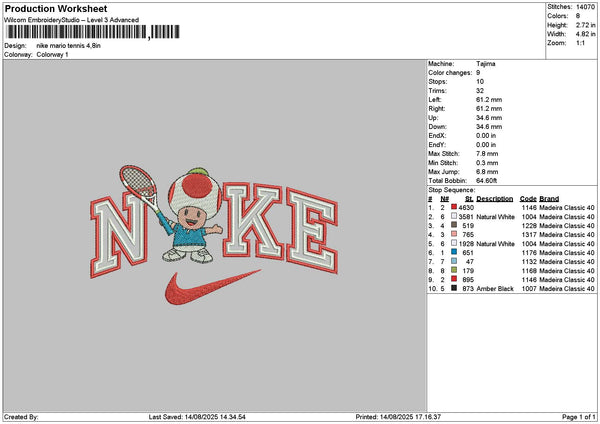
Task: Select the brown swatch for code 1228
Action: click(x=454, y=225)
